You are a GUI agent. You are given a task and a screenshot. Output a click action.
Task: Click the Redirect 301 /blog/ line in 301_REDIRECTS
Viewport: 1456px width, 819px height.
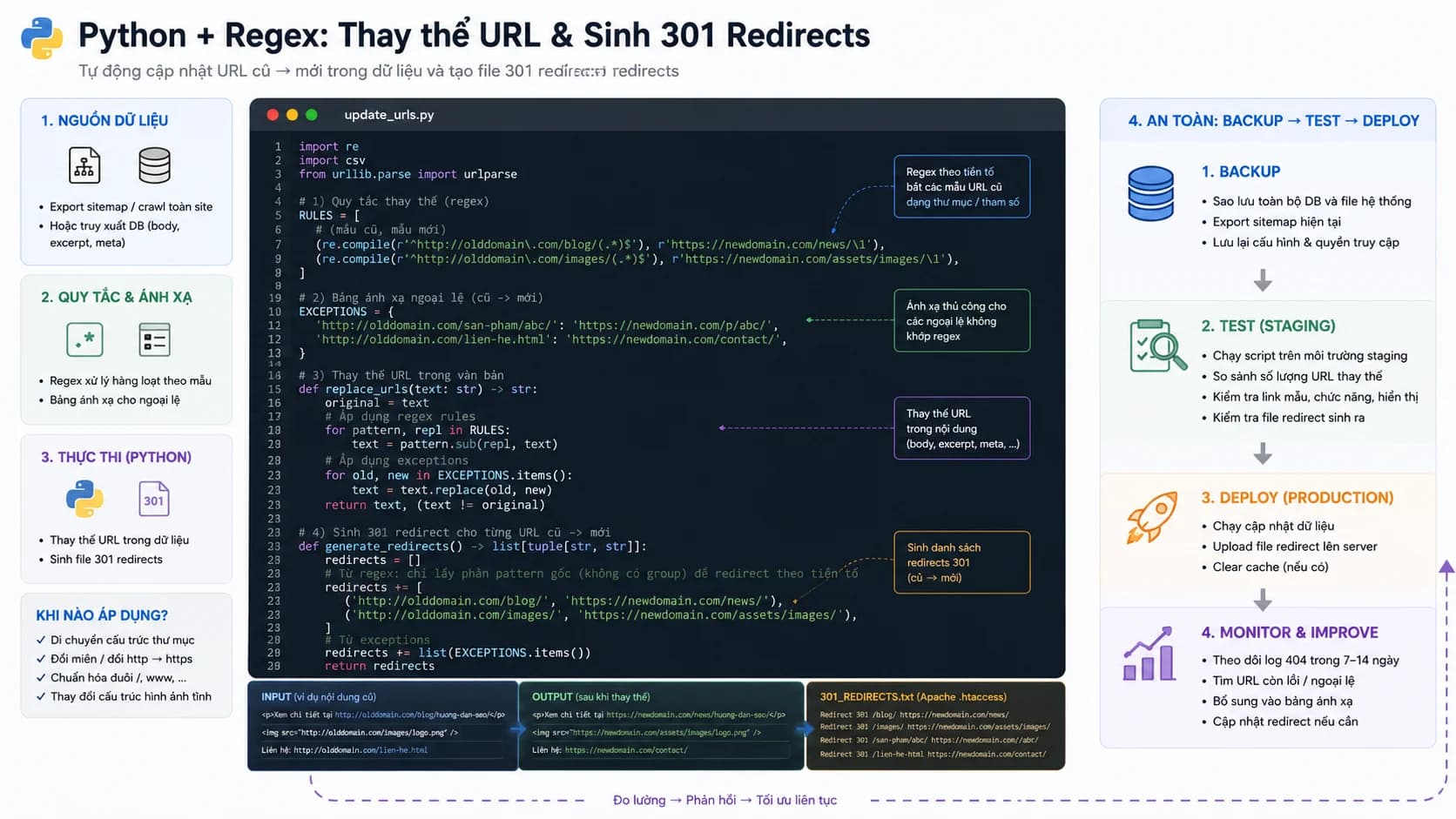pos(914,715)
